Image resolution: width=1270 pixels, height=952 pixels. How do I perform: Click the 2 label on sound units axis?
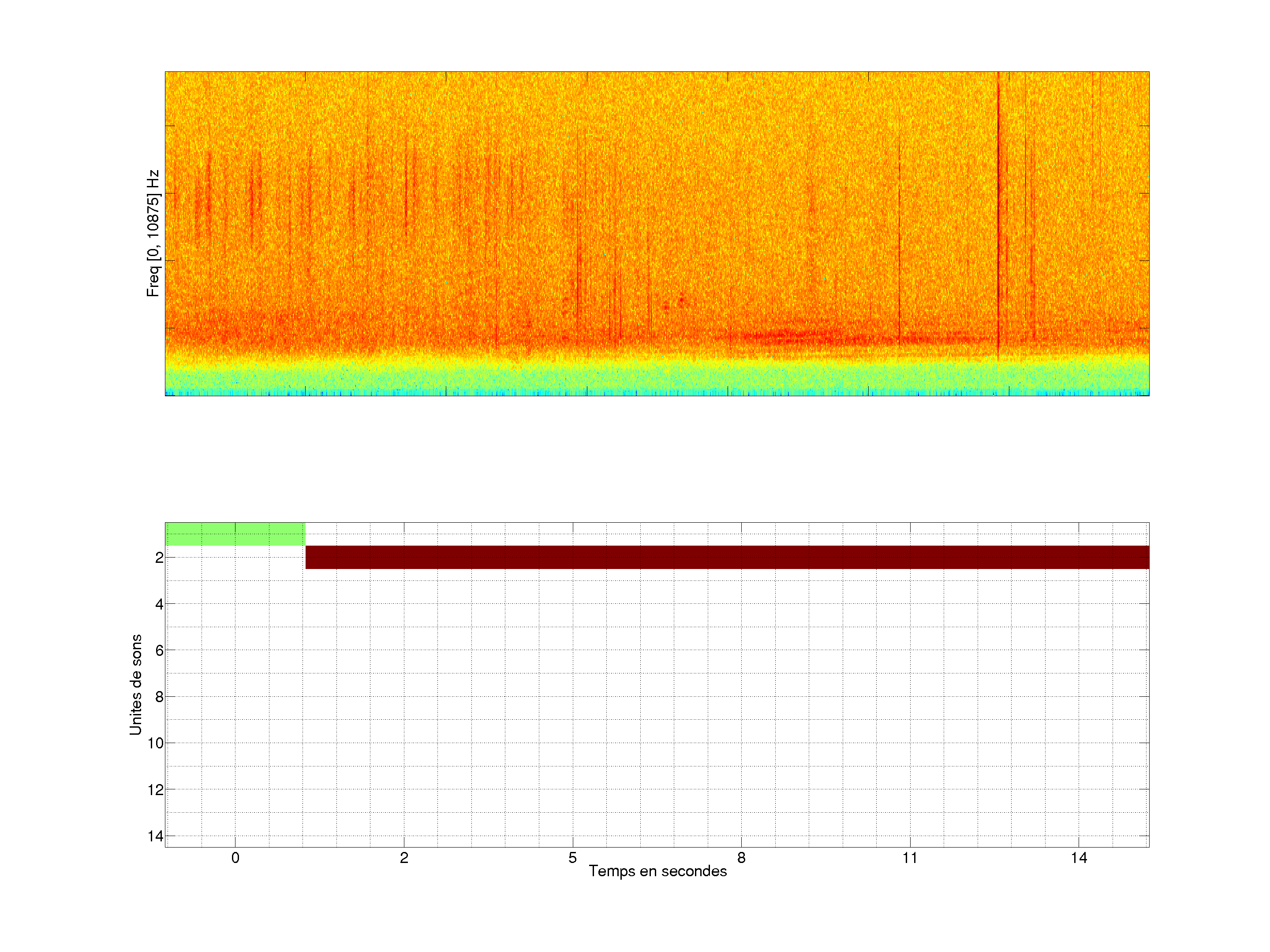point(159,558)
